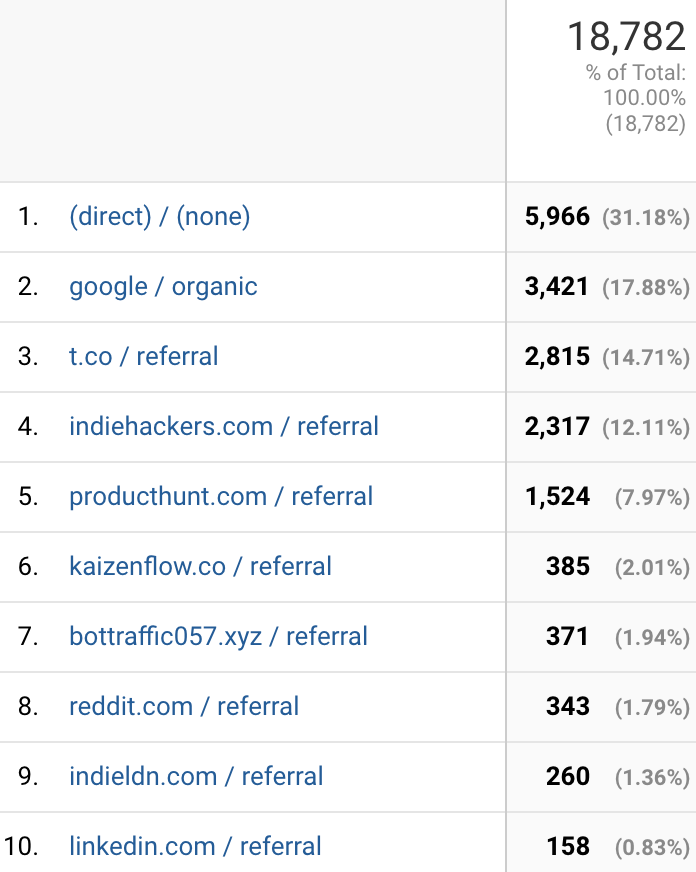Click the 158 value for linkedin.com

coord(568,846)
